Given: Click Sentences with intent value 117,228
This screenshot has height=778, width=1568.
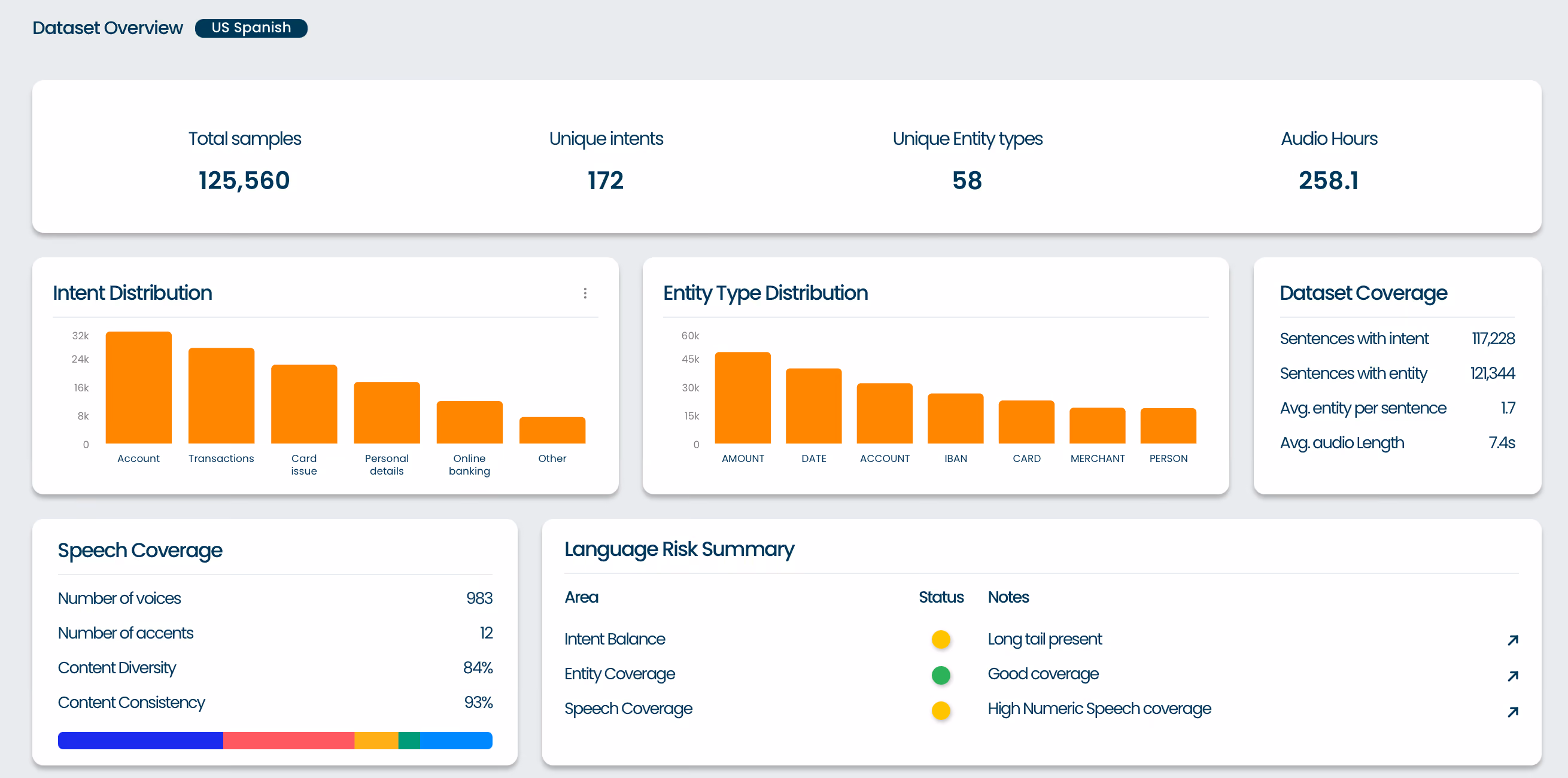Looking at the screenshot, I should (x=1493, y=339).
